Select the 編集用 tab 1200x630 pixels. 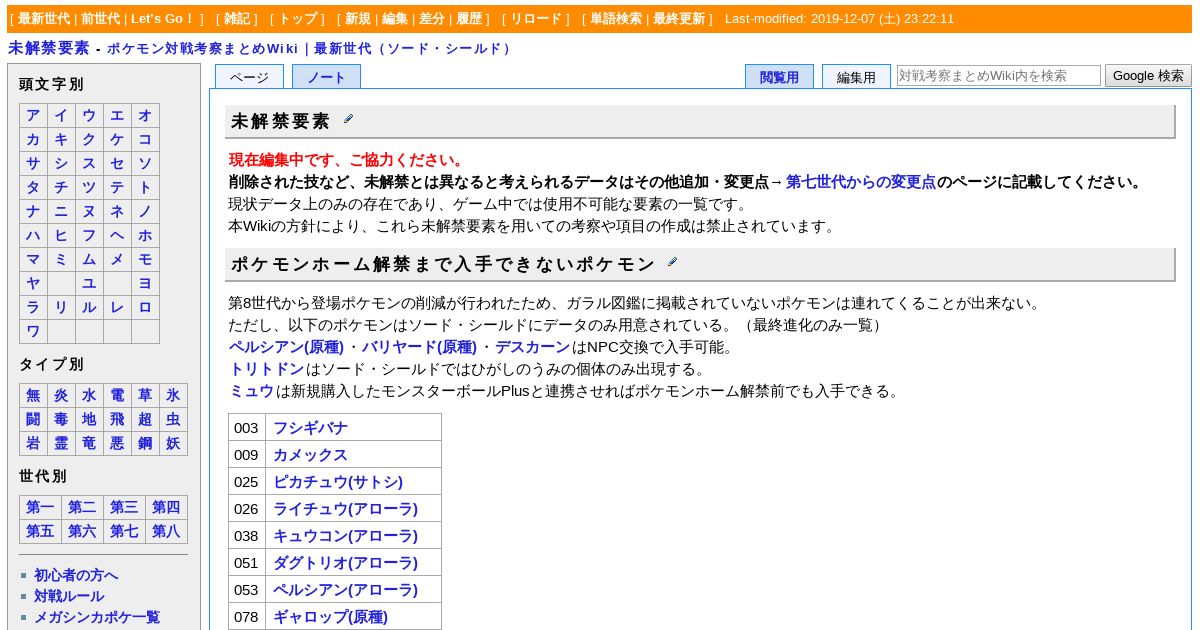click(x=856, y=77)
